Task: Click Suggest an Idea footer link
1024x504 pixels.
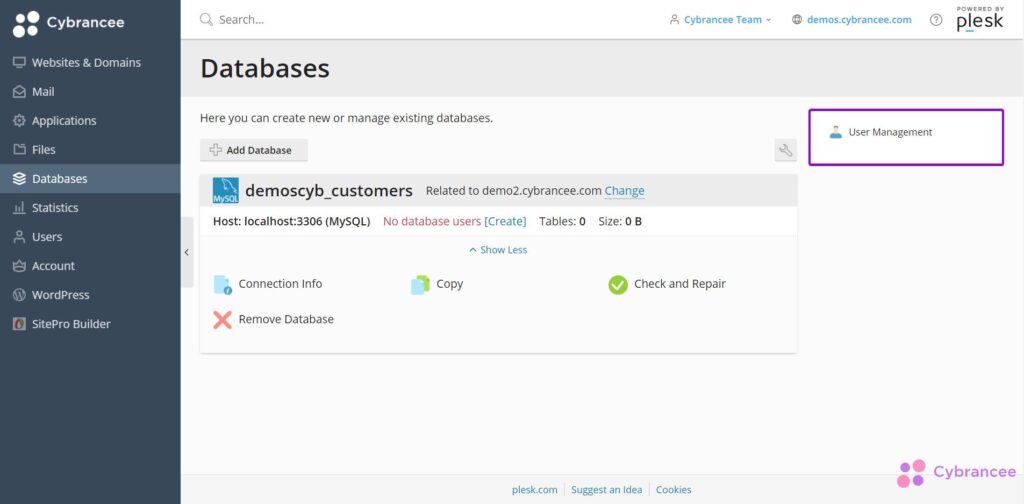Action: [607, 490]
